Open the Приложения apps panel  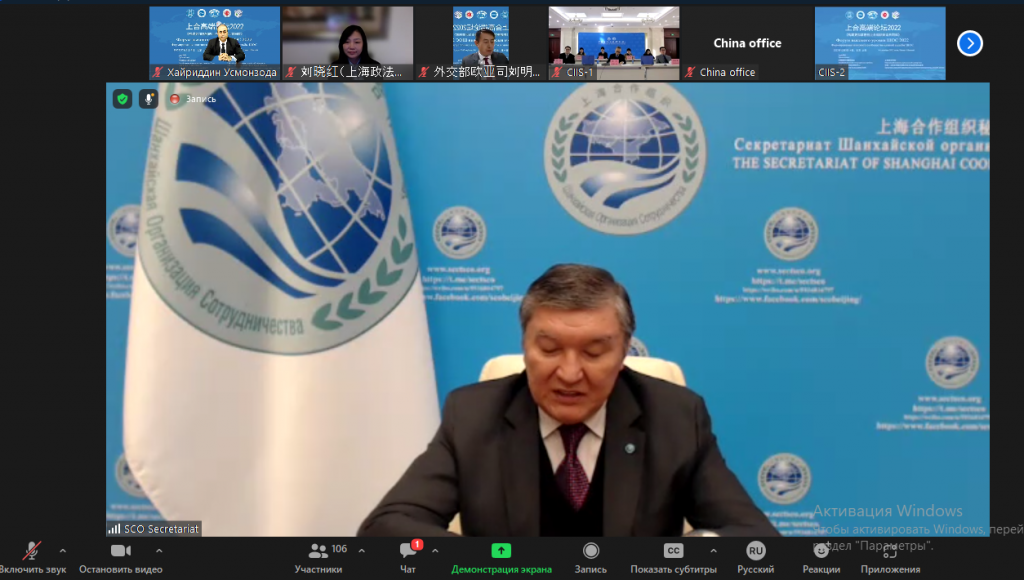(890, 558)
